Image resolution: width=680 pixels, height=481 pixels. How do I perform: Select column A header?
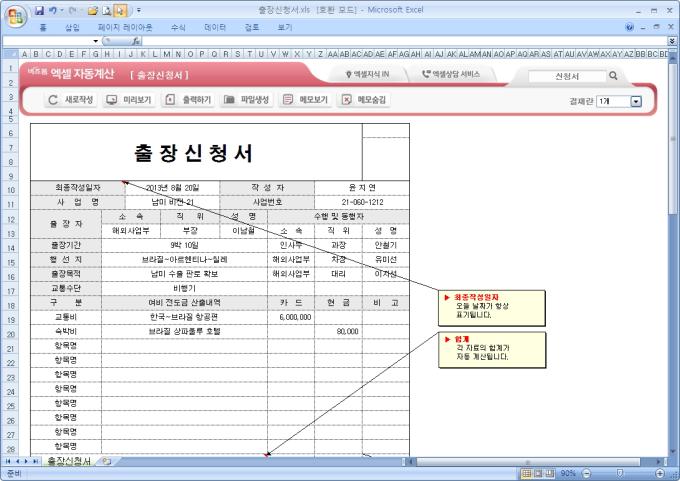coord(24,54)
